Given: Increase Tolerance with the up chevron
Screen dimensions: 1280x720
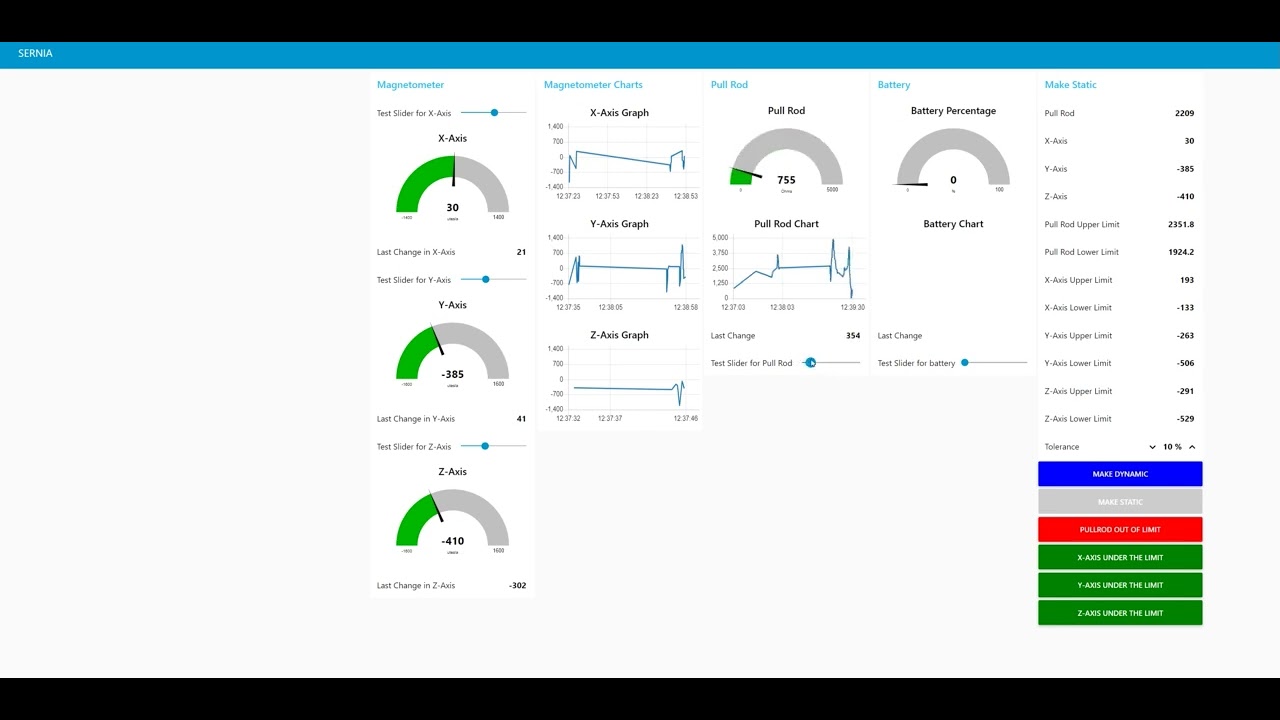Looking at the screenshot, I should click(x=1192, y=447).
